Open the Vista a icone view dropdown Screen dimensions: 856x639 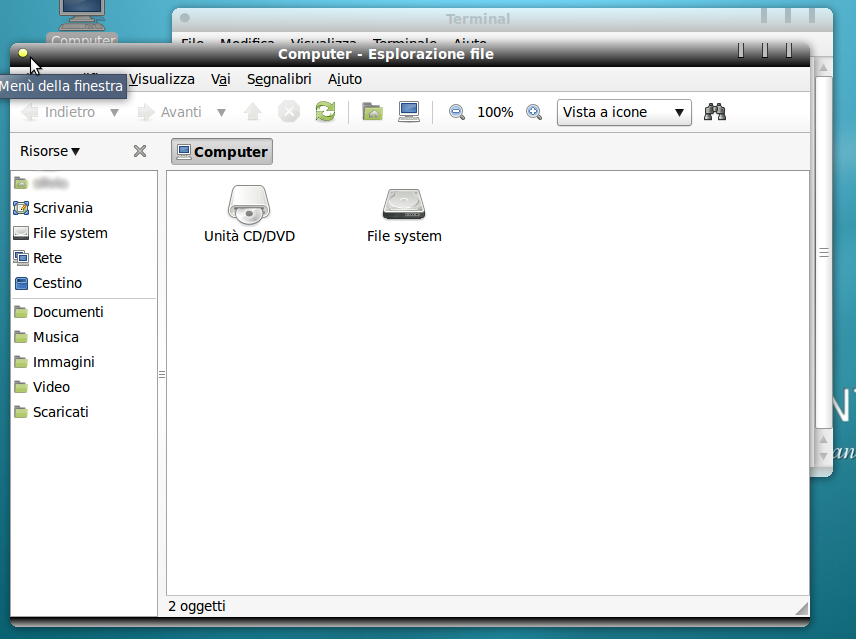pyautogui.click(x=624, y=112)
